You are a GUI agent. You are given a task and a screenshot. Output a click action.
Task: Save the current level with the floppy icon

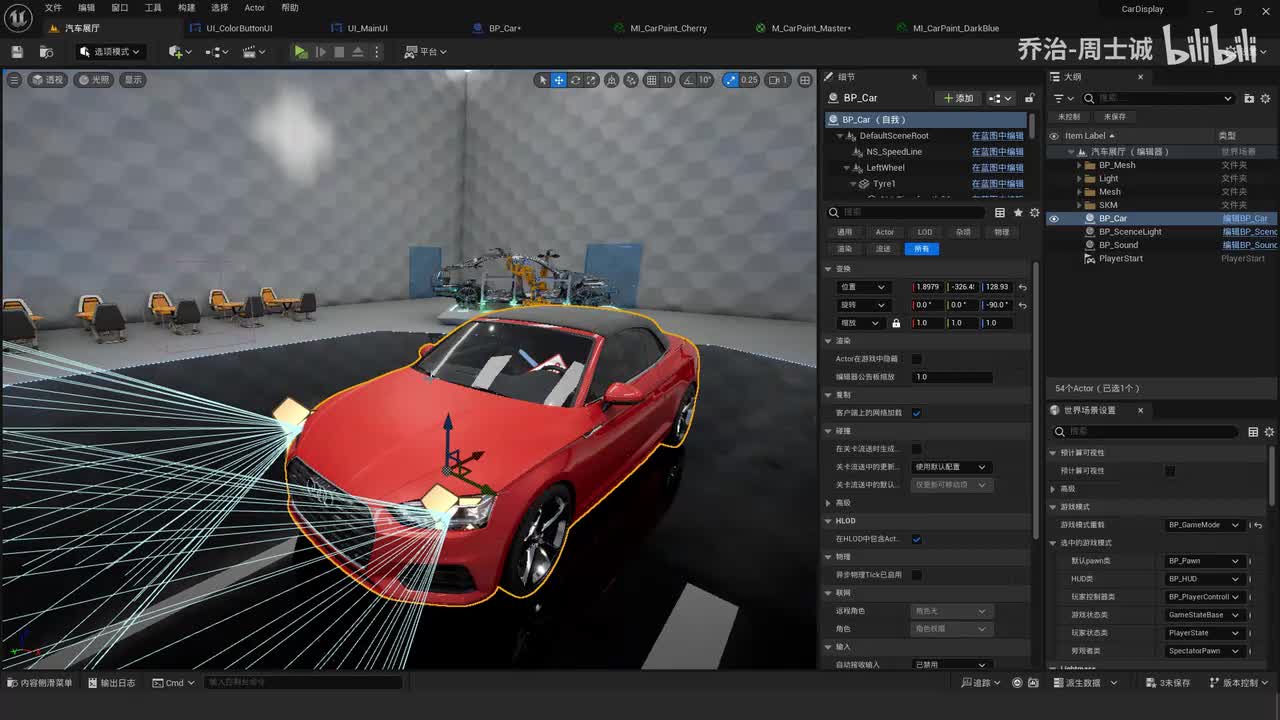(17, 52)
